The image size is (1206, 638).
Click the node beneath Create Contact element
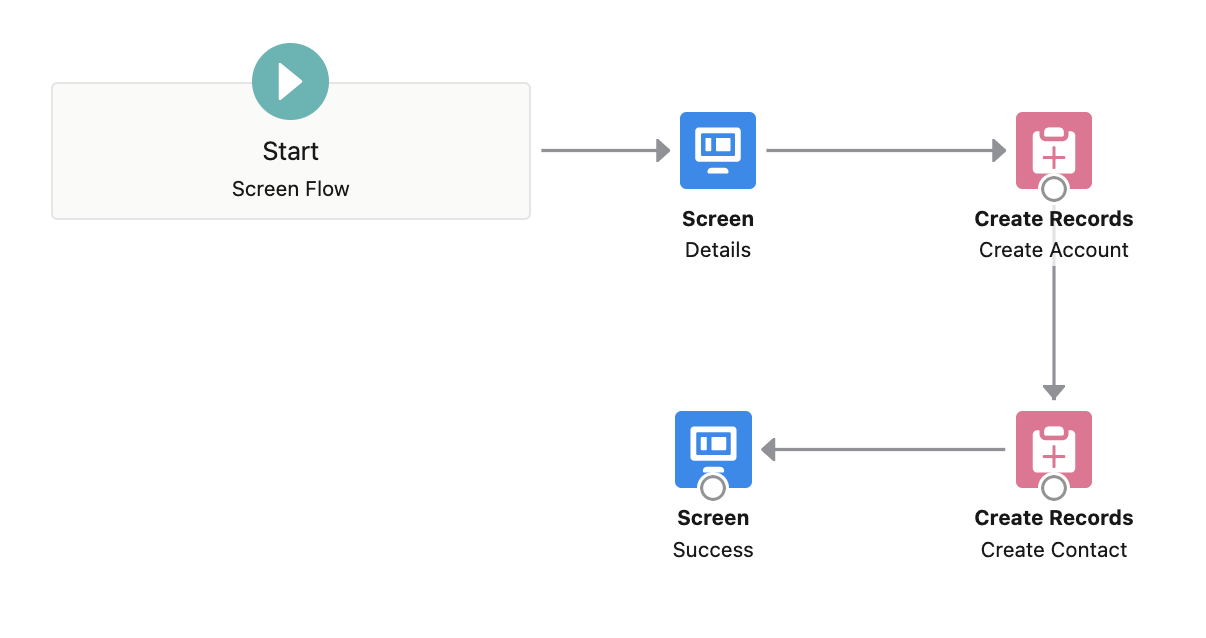point(1053,488)
